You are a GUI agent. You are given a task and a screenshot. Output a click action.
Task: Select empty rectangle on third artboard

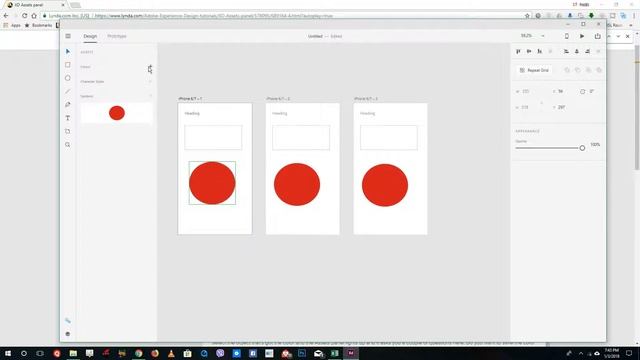pos(389,138)
